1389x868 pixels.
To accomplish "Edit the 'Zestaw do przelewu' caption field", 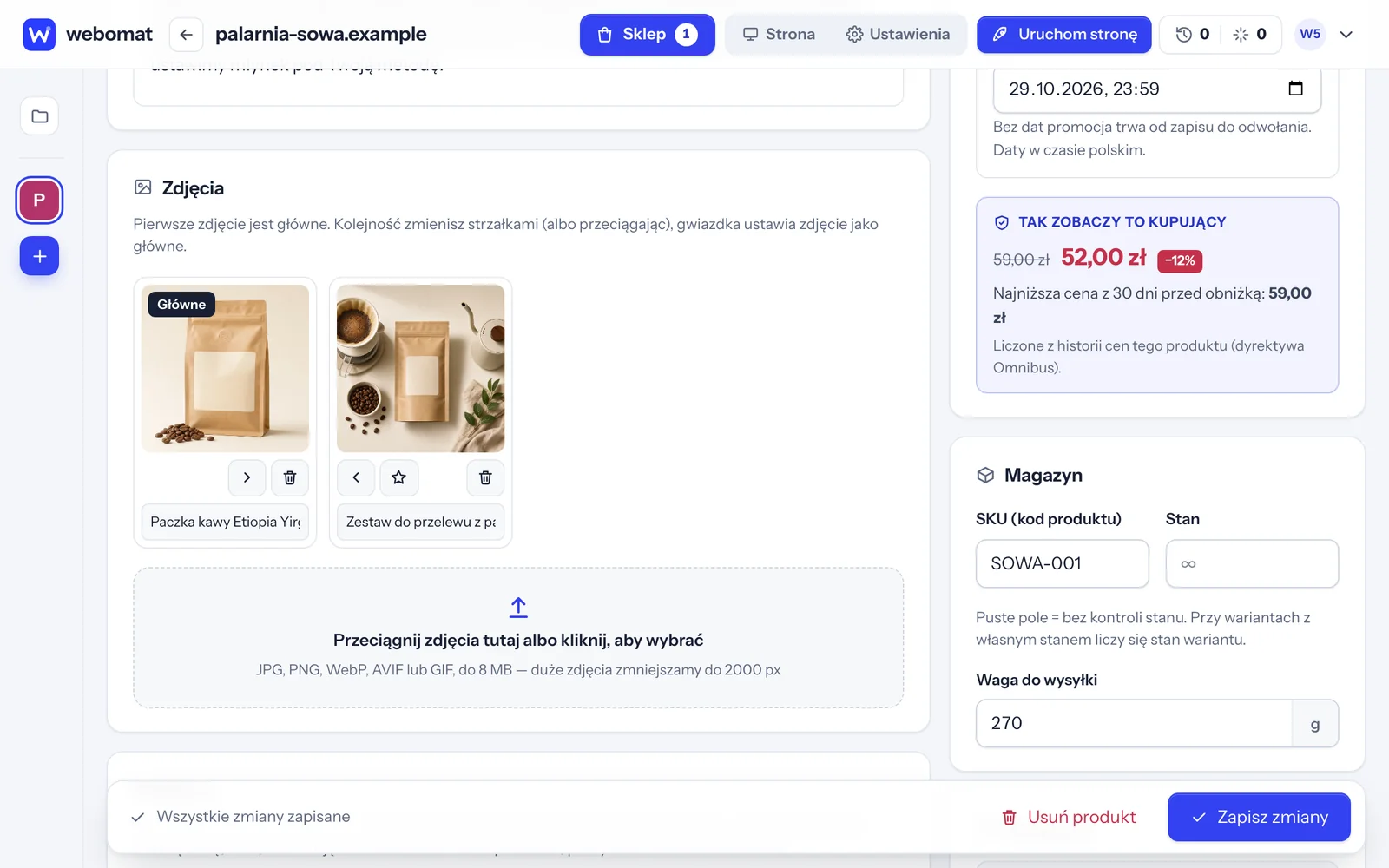I will coord(420,522).
